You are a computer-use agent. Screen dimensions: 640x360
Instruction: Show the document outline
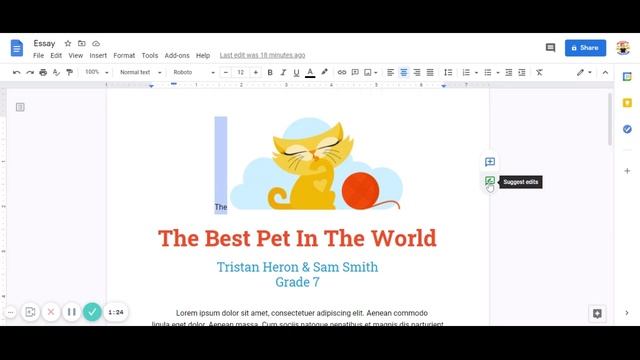point(20,107)
